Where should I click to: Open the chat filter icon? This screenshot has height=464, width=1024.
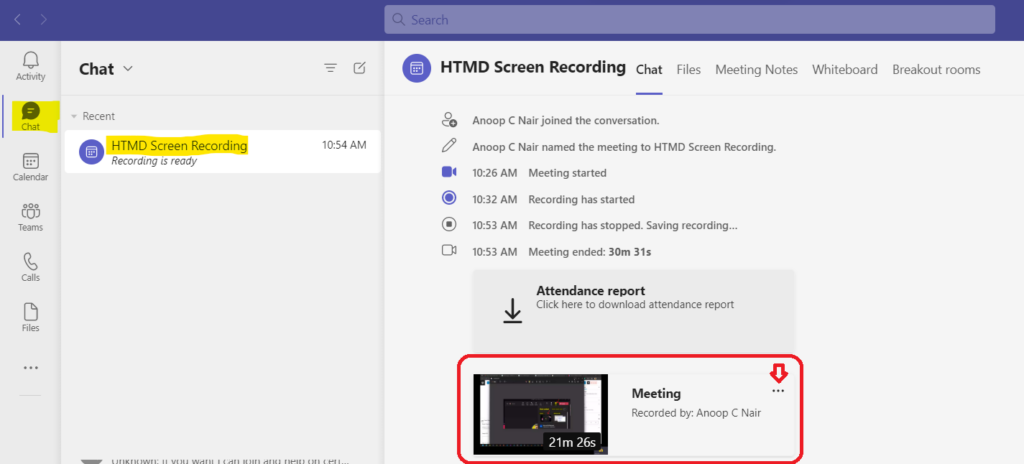(x=331, y=68)
